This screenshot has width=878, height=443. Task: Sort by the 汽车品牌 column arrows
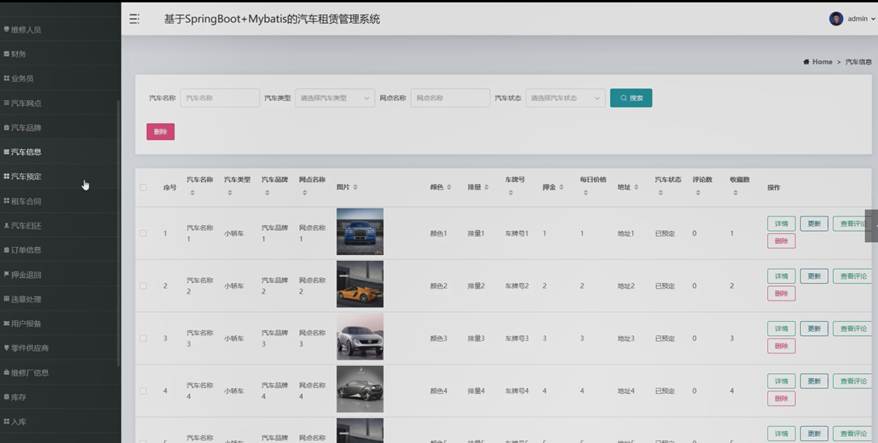[267, 193]
